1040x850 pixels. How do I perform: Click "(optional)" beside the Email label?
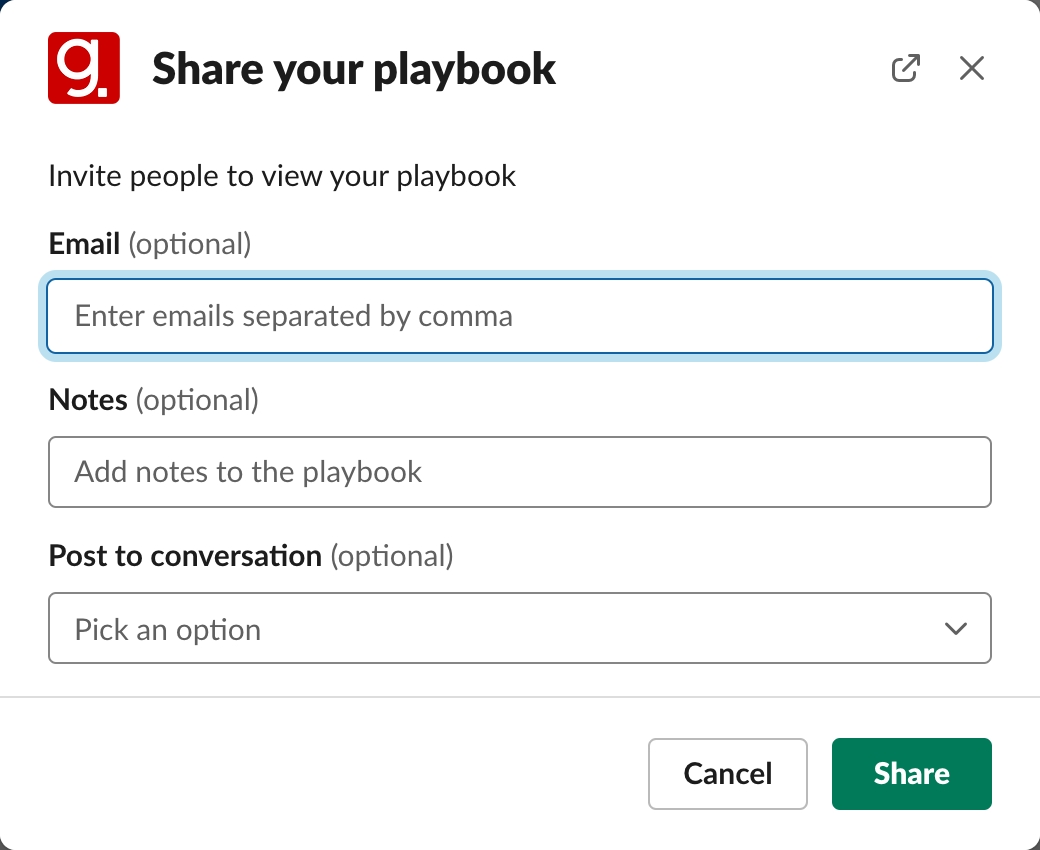tap(190, 243)
